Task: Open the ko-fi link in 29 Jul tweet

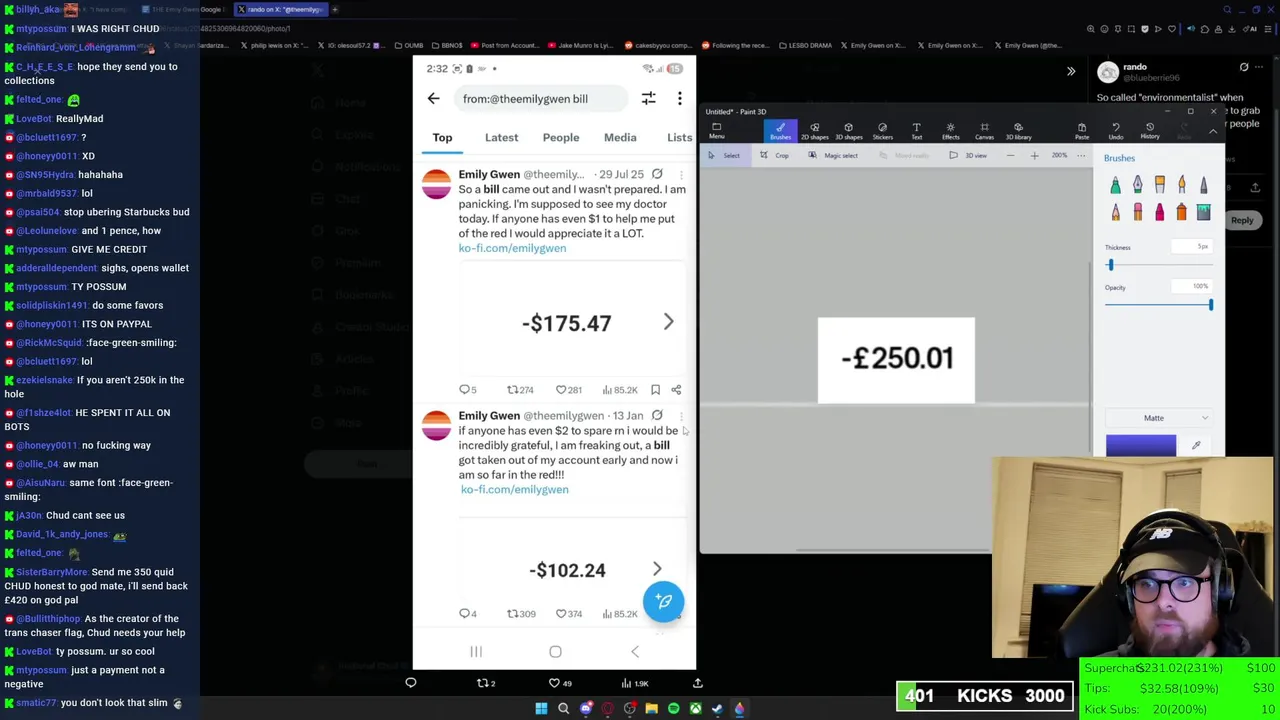Action: tap(512, 248)
